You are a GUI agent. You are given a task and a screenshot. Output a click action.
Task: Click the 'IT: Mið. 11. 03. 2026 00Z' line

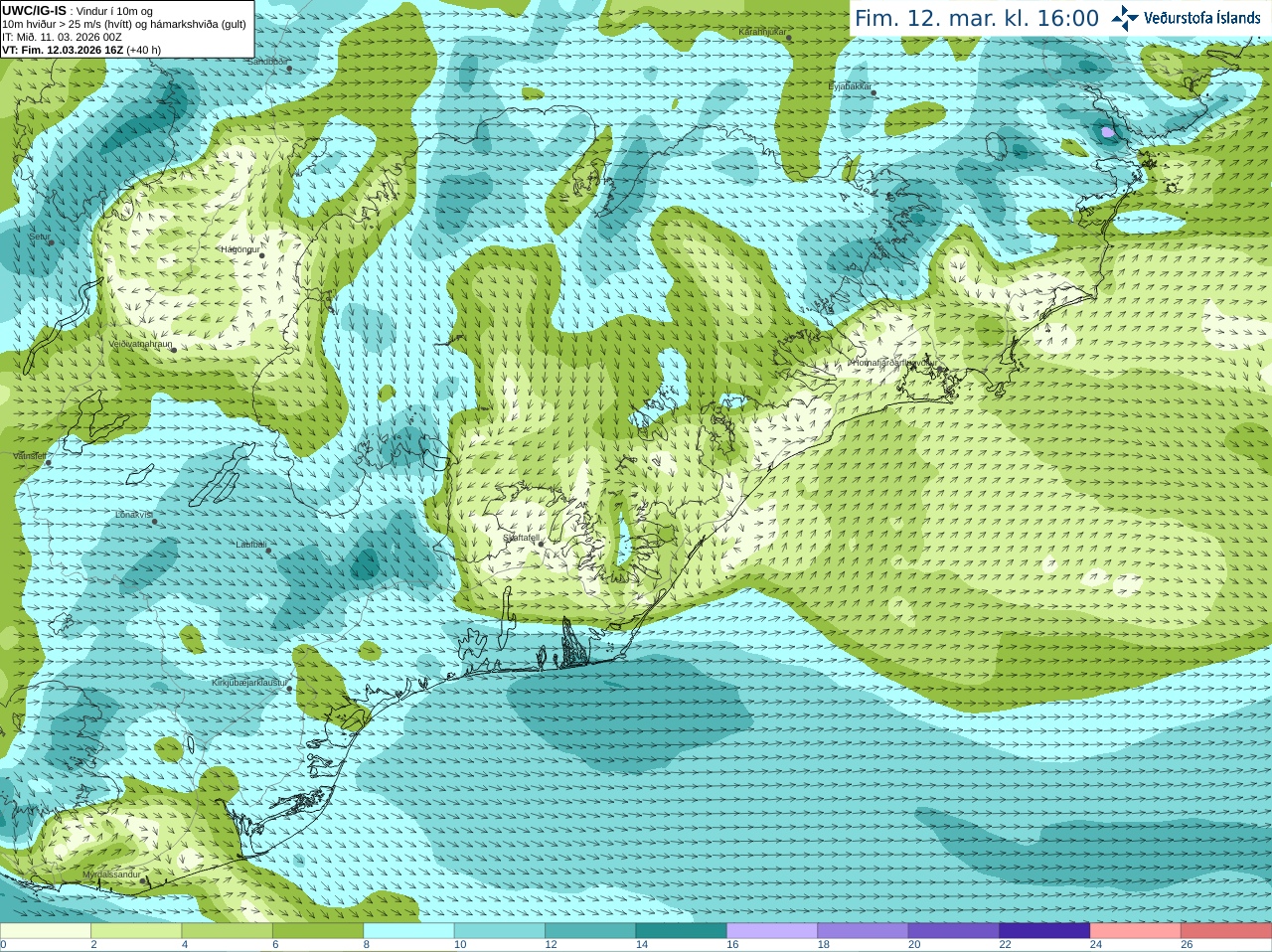(62, 37)
